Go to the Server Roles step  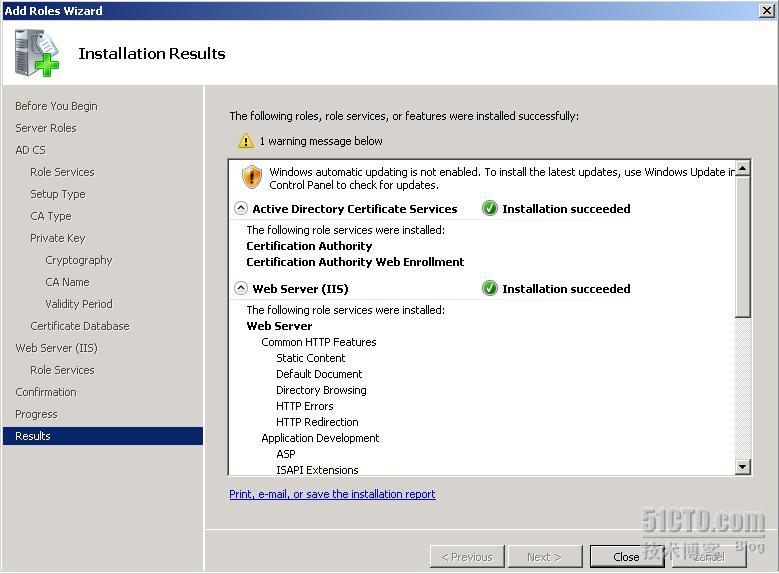click(46, 128)
